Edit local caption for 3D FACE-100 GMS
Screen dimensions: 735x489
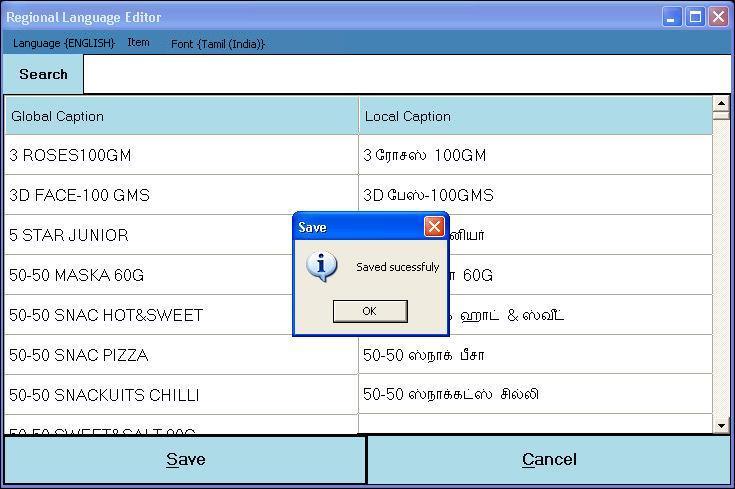(535, 195)
